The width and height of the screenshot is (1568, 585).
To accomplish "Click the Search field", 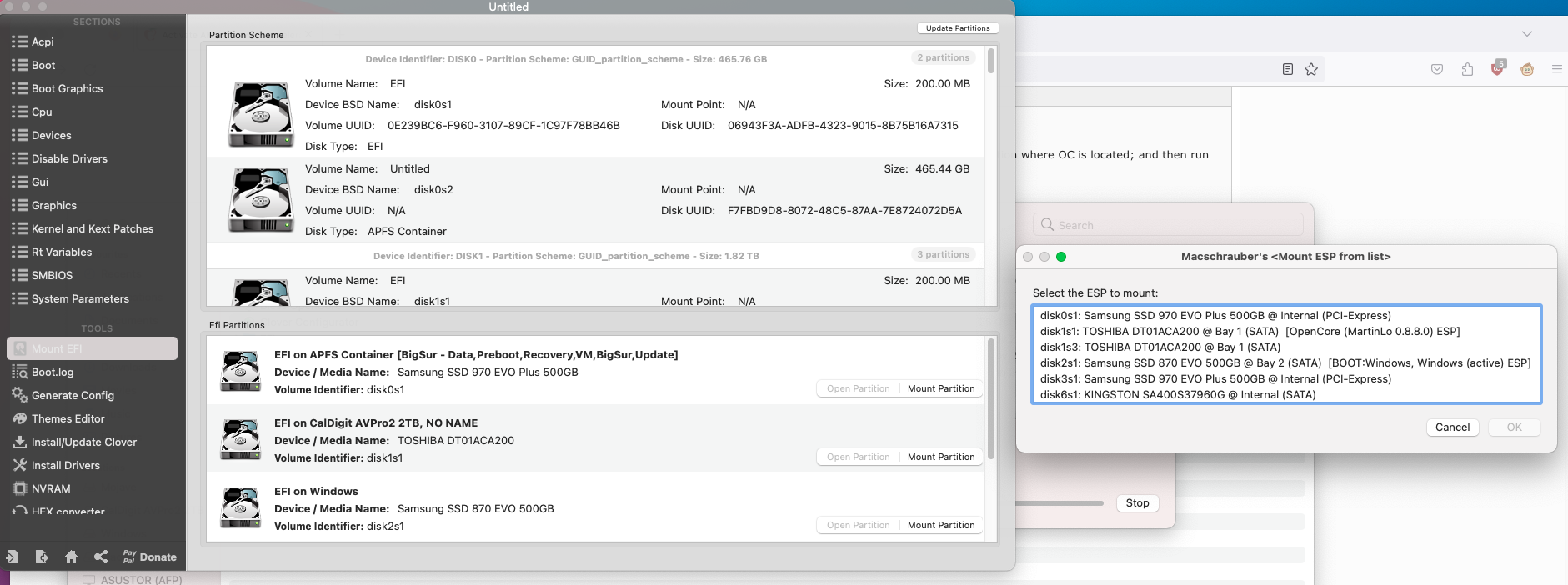I will coord(1168,225).
